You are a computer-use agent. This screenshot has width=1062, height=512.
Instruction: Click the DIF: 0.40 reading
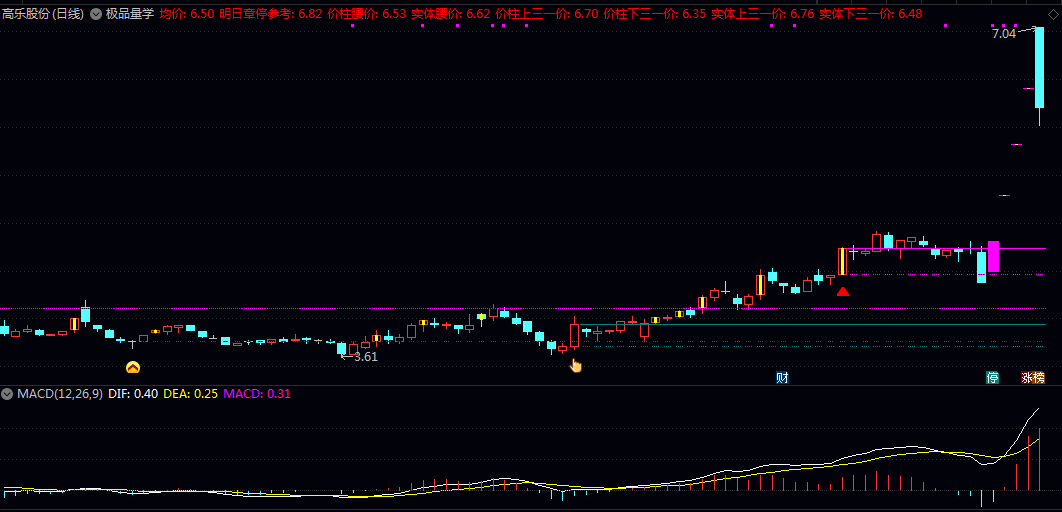(133, 393)
